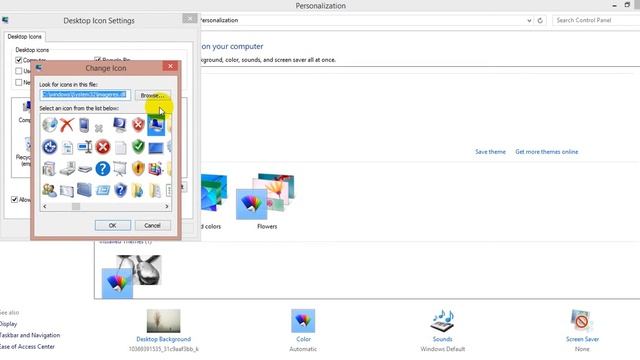The width and height of the screenshot is (640, 360).
Task: Click the Search Control Panel box
Action: 596,20
